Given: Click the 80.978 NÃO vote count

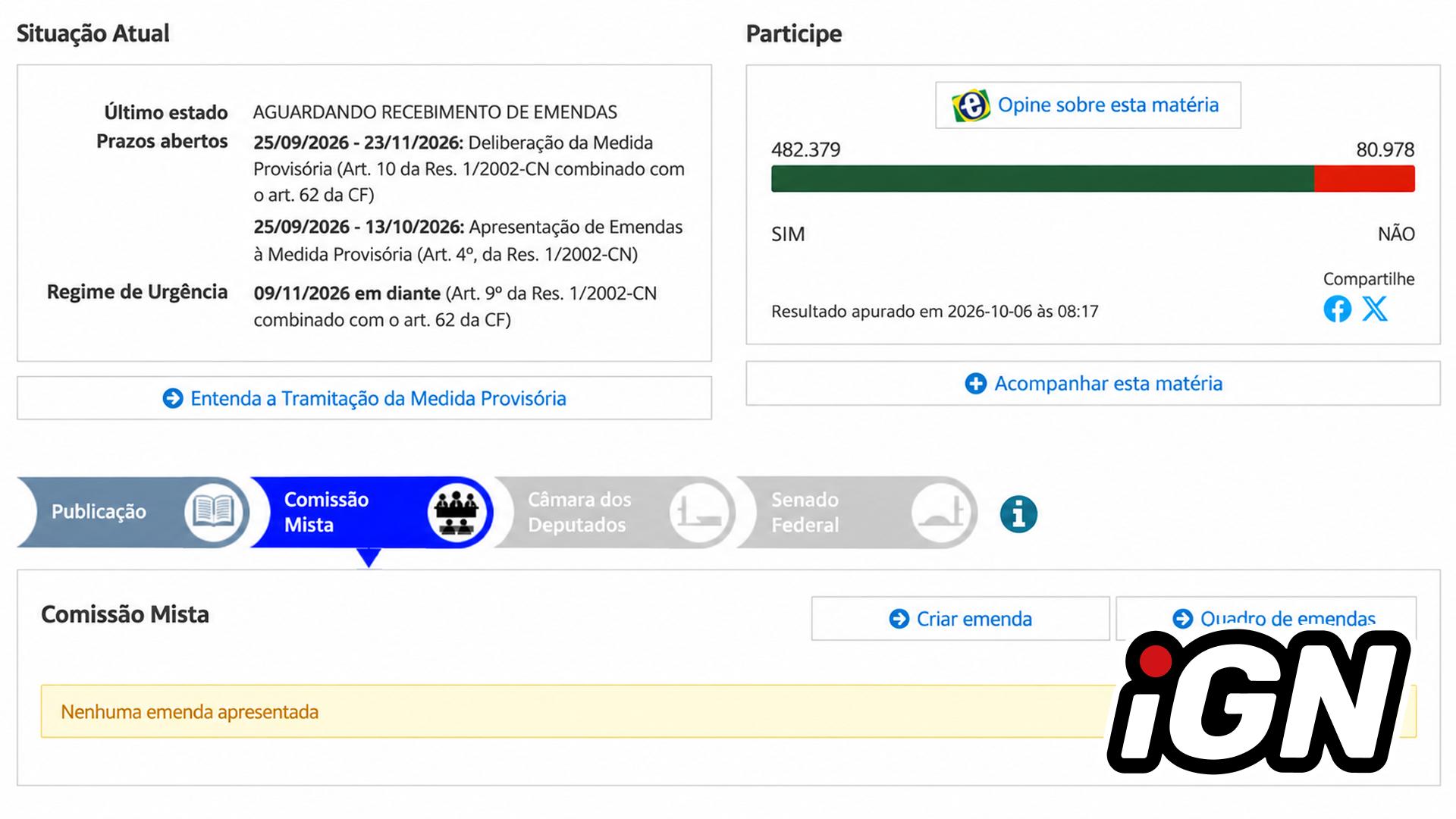Looking at the screenshot, I should 1385,149.
